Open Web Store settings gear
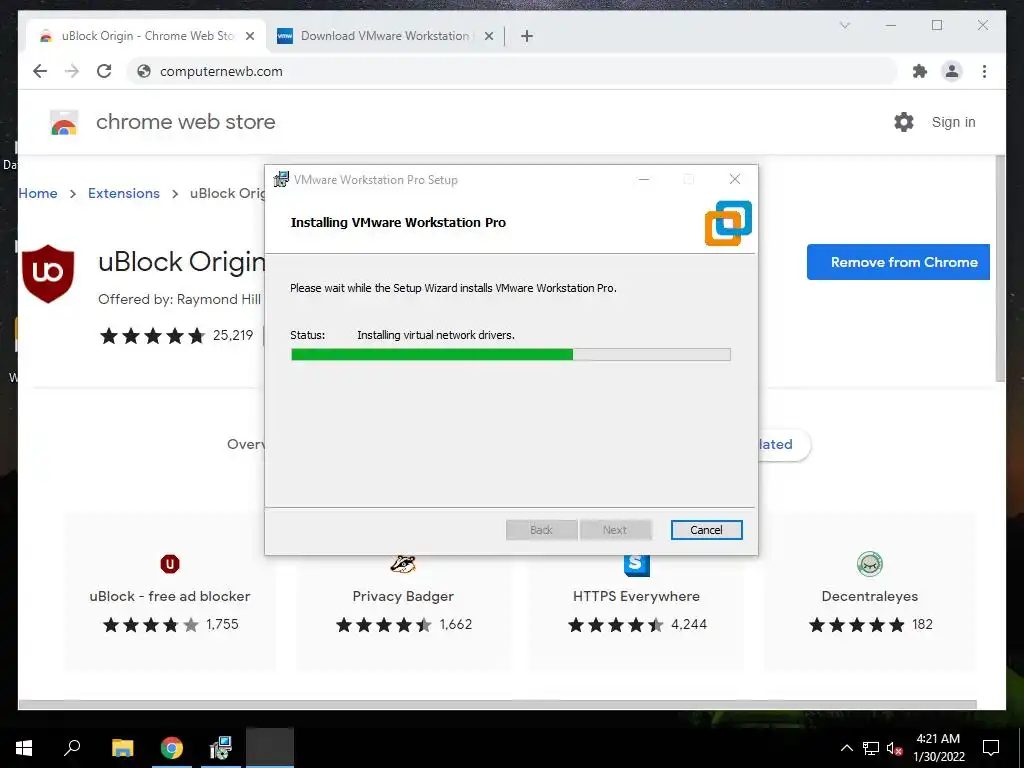The height and width of the screenshot is (768, 1024). click(x=904, y=122)
